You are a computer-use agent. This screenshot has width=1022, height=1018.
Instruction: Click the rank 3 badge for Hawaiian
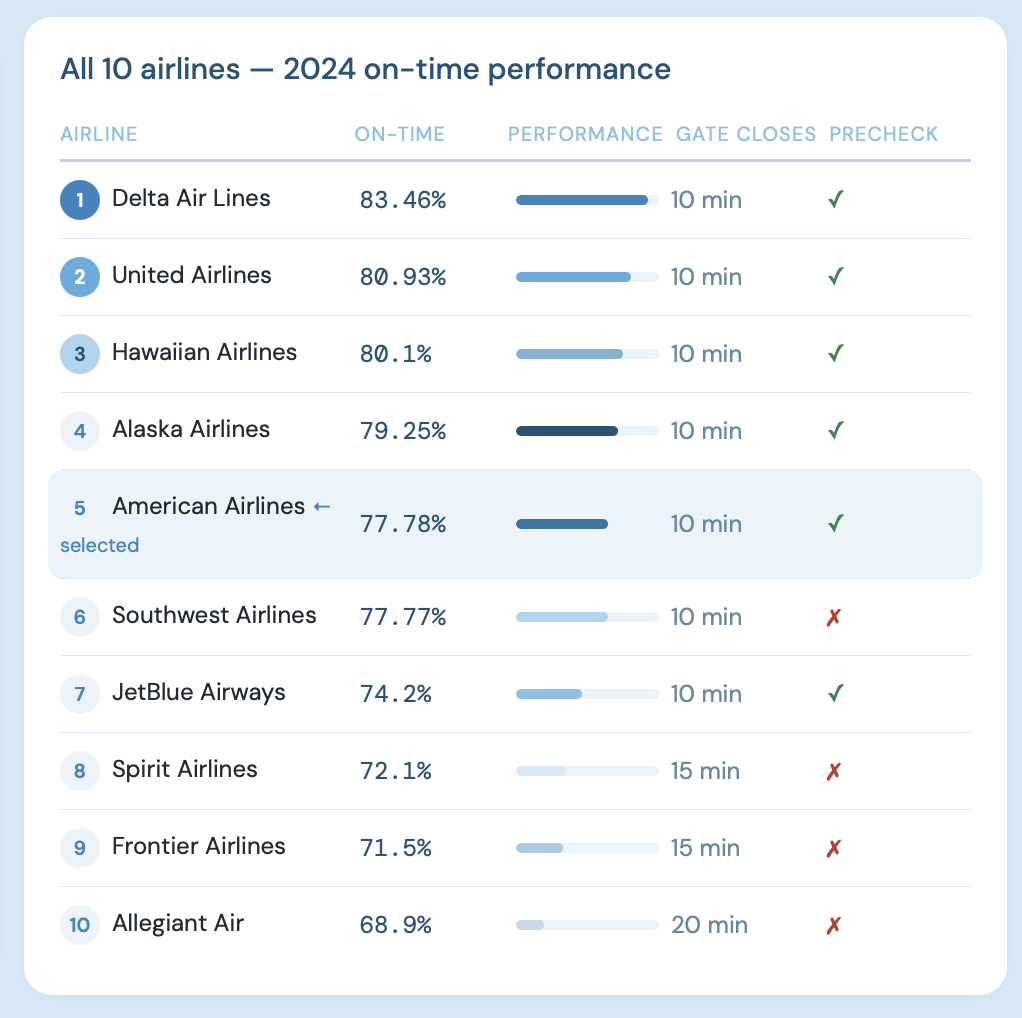[x=80, y=353]
